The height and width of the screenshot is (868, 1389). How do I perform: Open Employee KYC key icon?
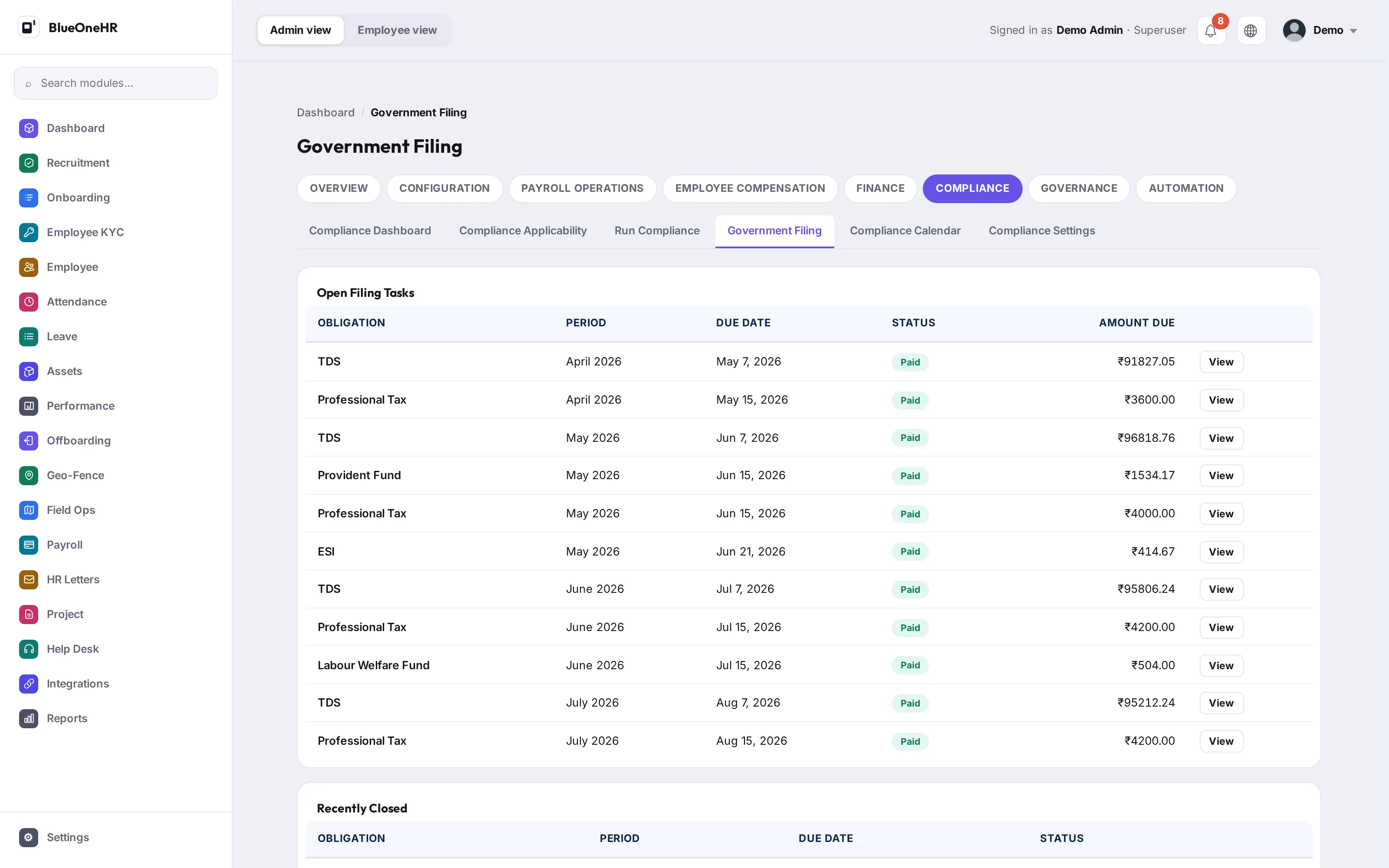click(x=29, y=233)
